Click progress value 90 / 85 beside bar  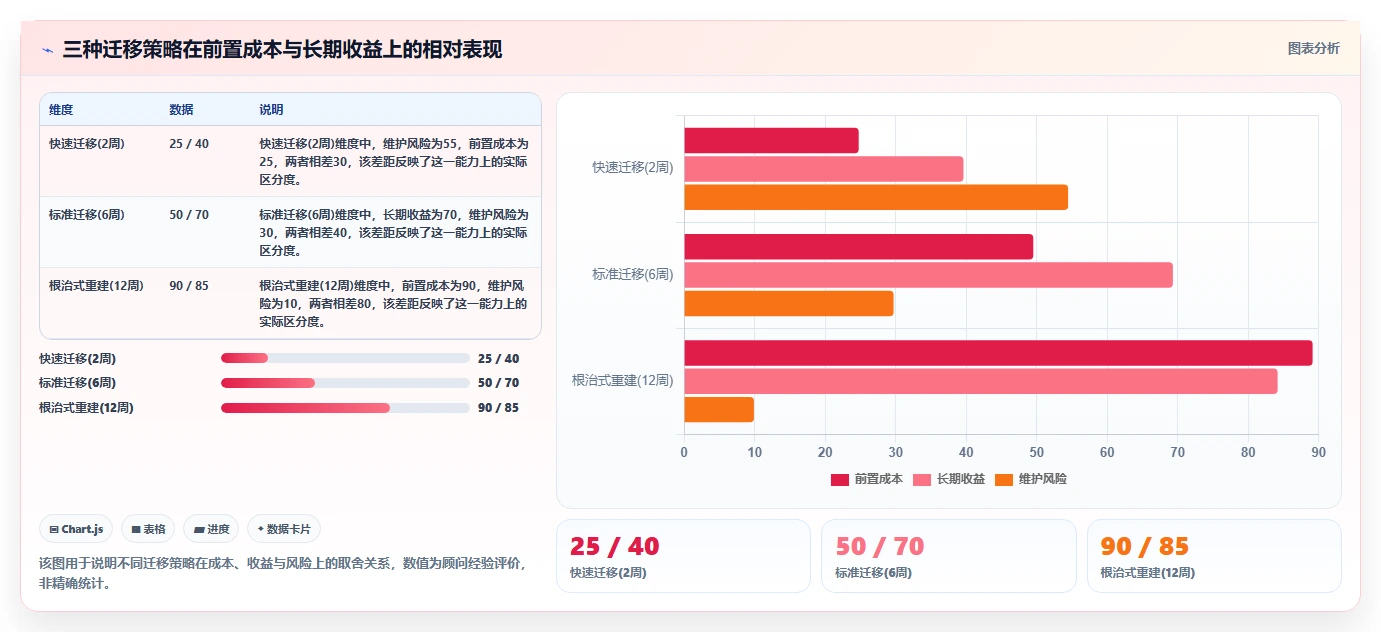coord(498,407)
